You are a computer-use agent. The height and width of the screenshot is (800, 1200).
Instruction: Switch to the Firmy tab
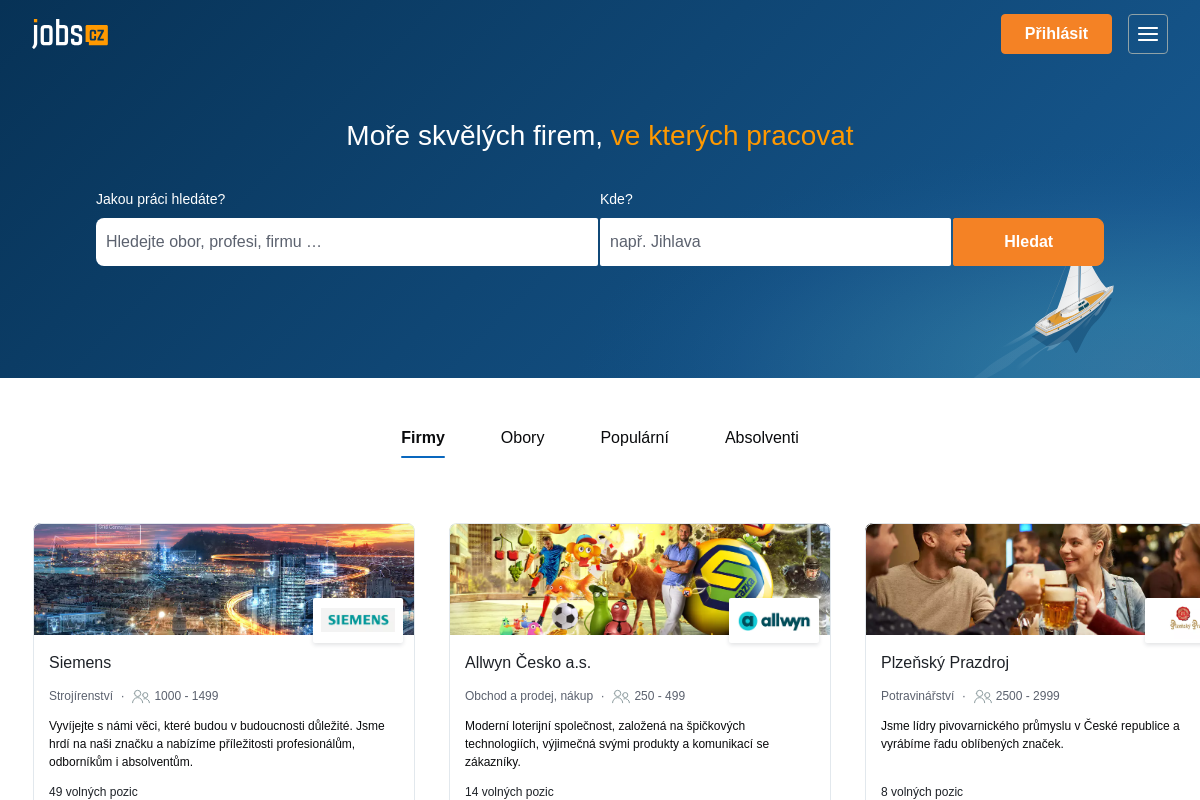point(422,437)
